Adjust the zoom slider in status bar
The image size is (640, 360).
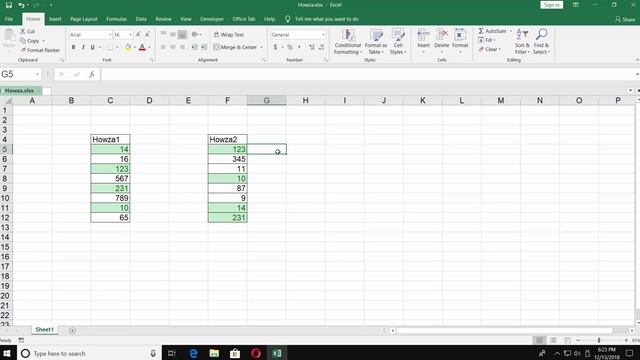point(599,340)
